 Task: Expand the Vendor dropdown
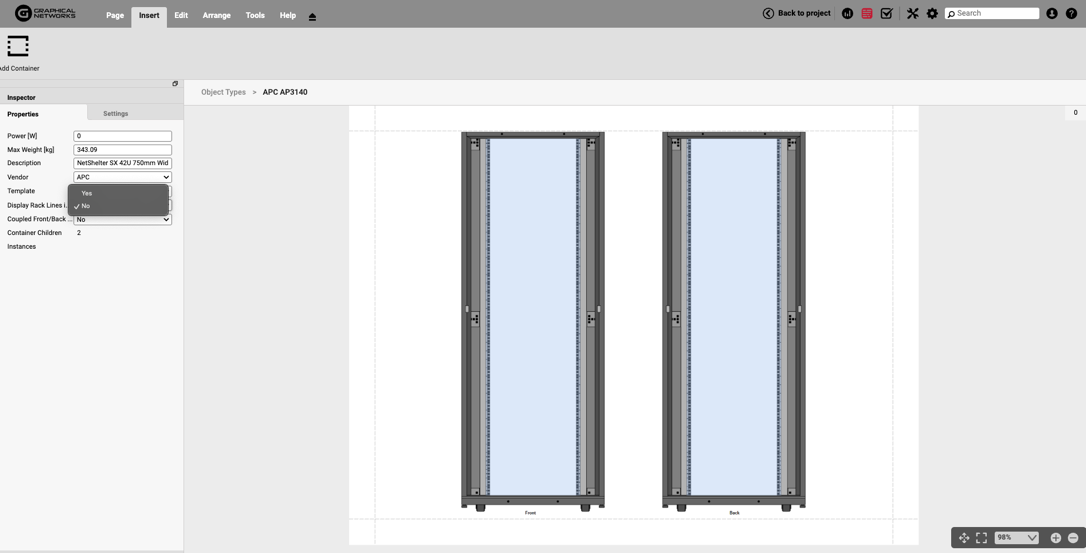click(122, 177)
